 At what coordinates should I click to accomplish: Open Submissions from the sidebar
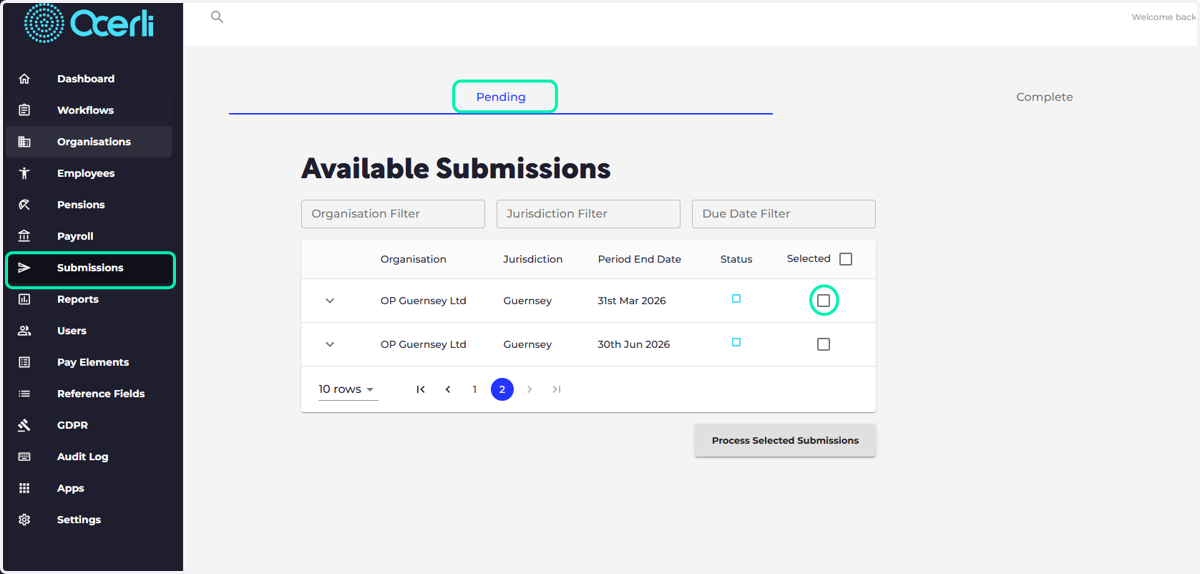(x=90, y=268)
